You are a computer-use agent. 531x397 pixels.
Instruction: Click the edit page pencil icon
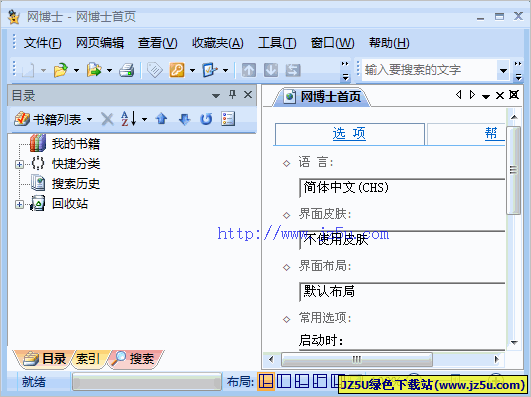point(210,70)
